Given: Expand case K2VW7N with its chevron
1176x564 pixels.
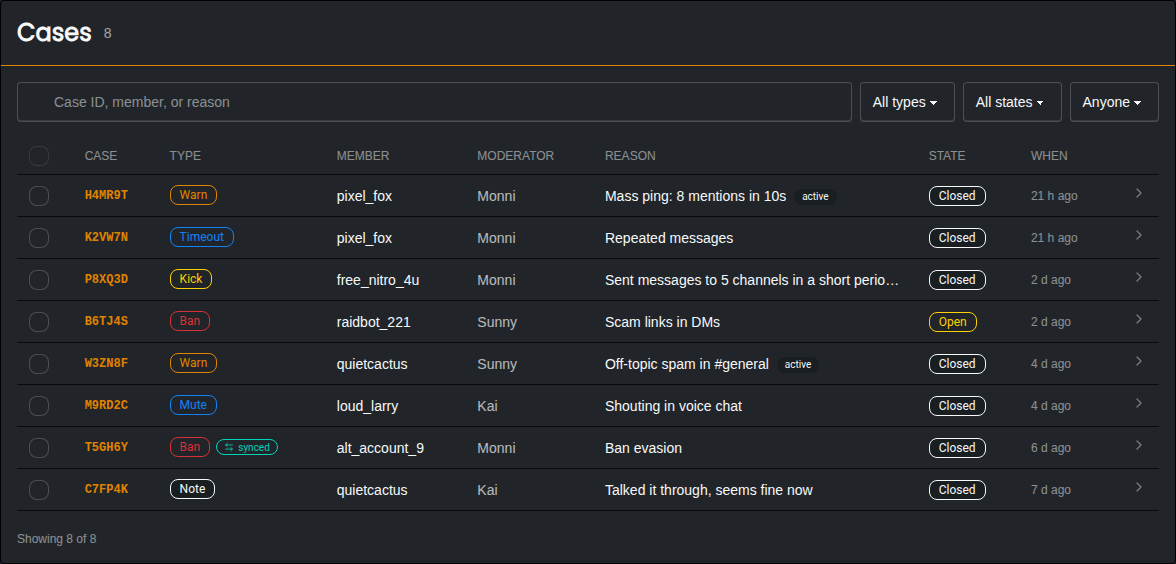Looking at the screenshot, I should (x=1138, y=236).
